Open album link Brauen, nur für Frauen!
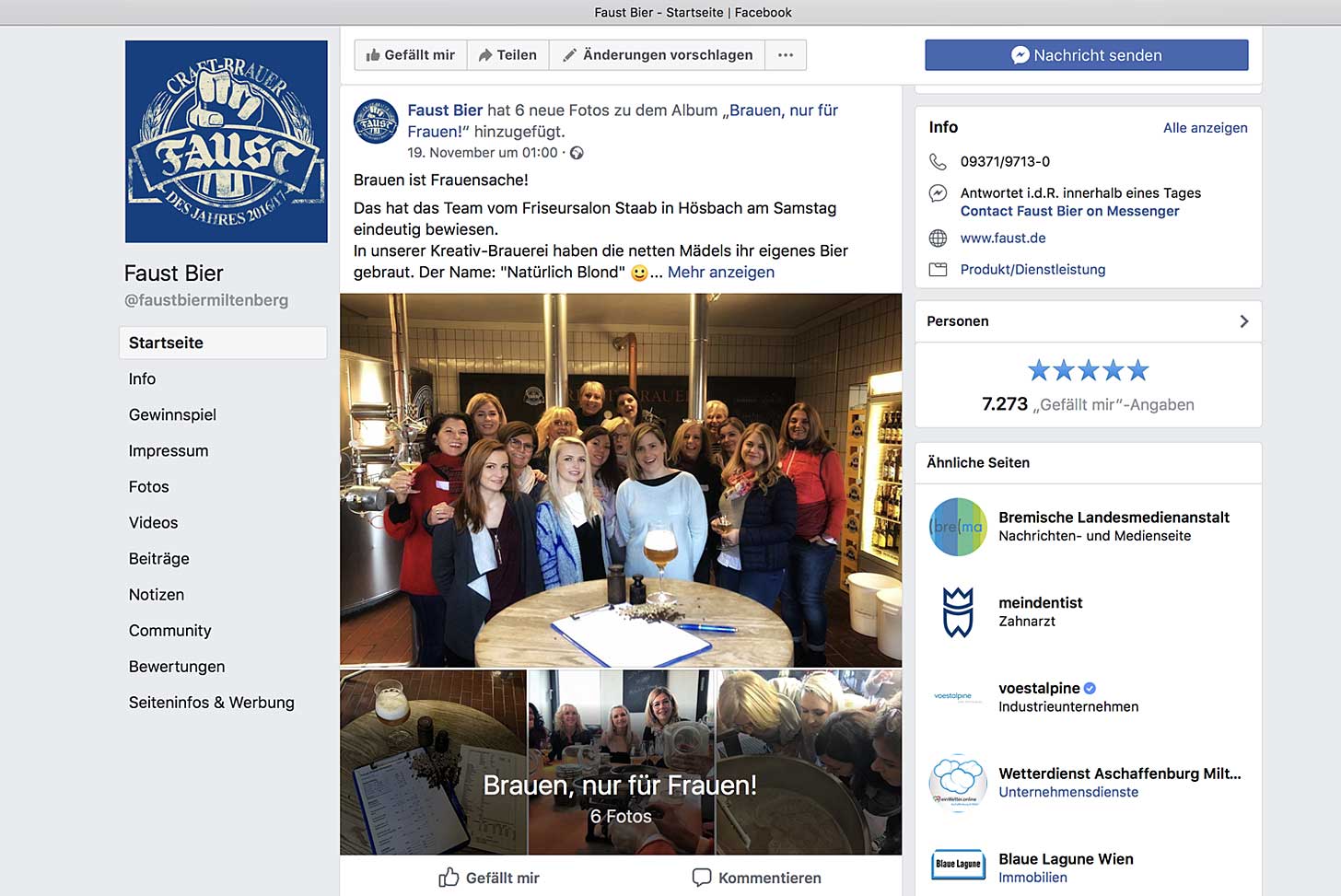This screenshot has width=1341, height=896. [783, 111]
